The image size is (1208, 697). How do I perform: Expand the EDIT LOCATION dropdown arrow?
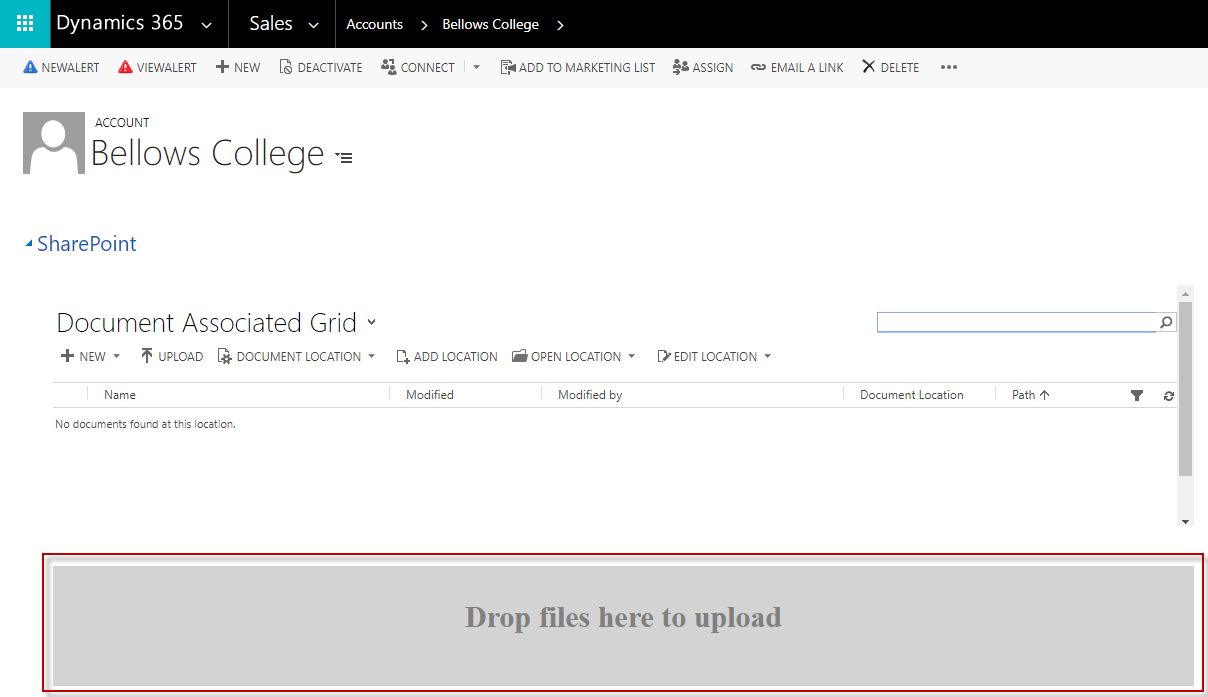[768, 356]
